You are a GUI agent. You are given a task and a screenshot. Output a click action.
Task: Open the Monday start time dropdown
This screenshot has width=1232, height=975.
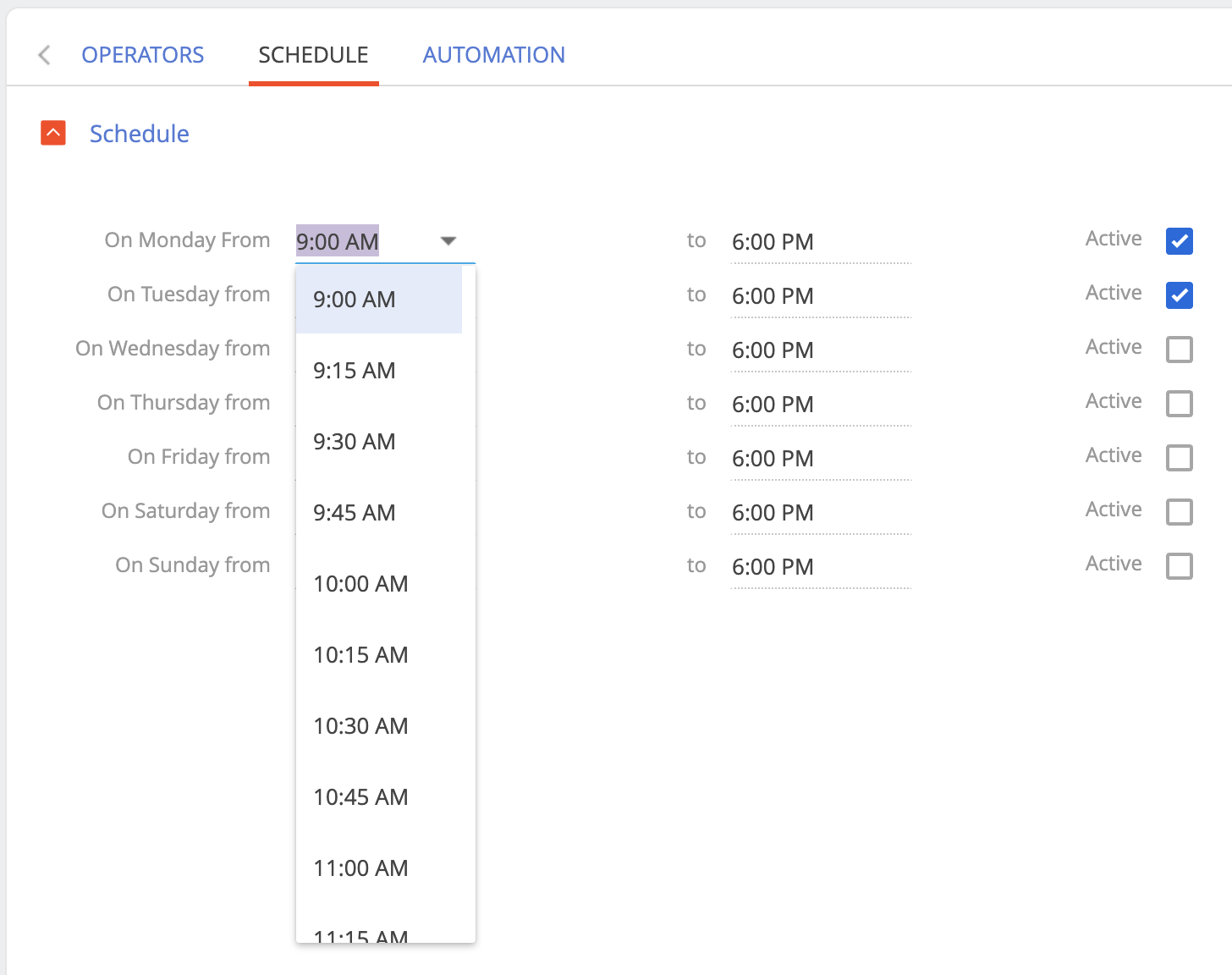448,240
